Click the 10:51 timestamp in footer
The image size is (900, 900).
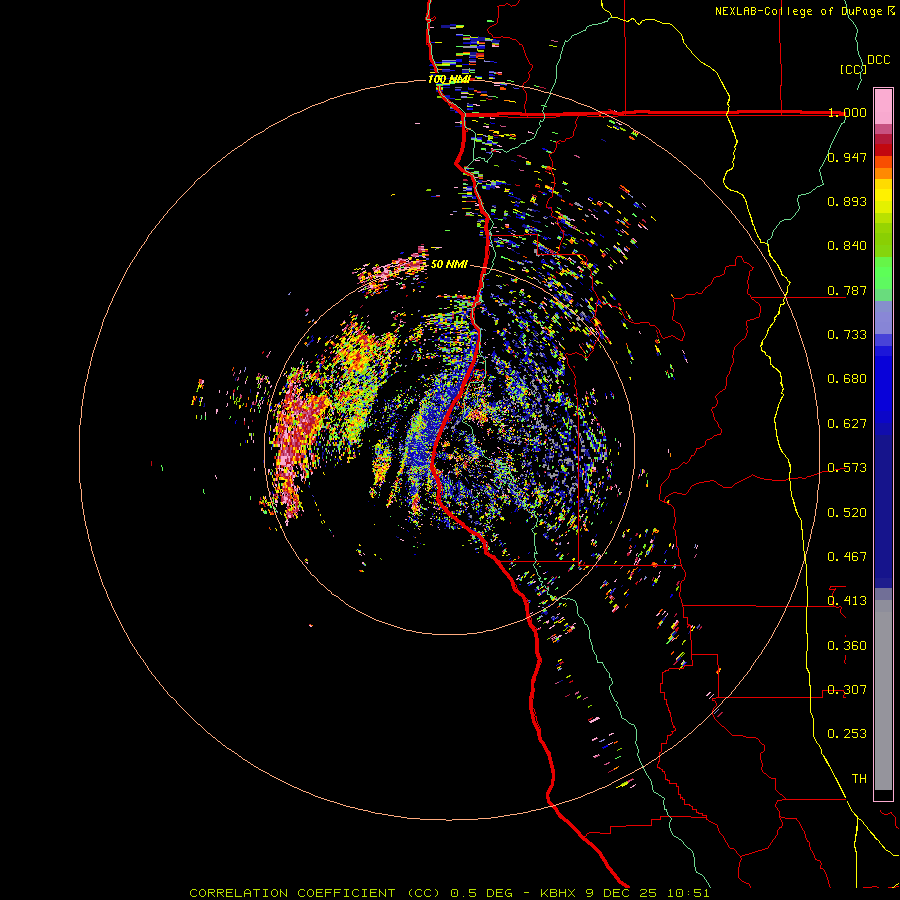pos(688,893)
